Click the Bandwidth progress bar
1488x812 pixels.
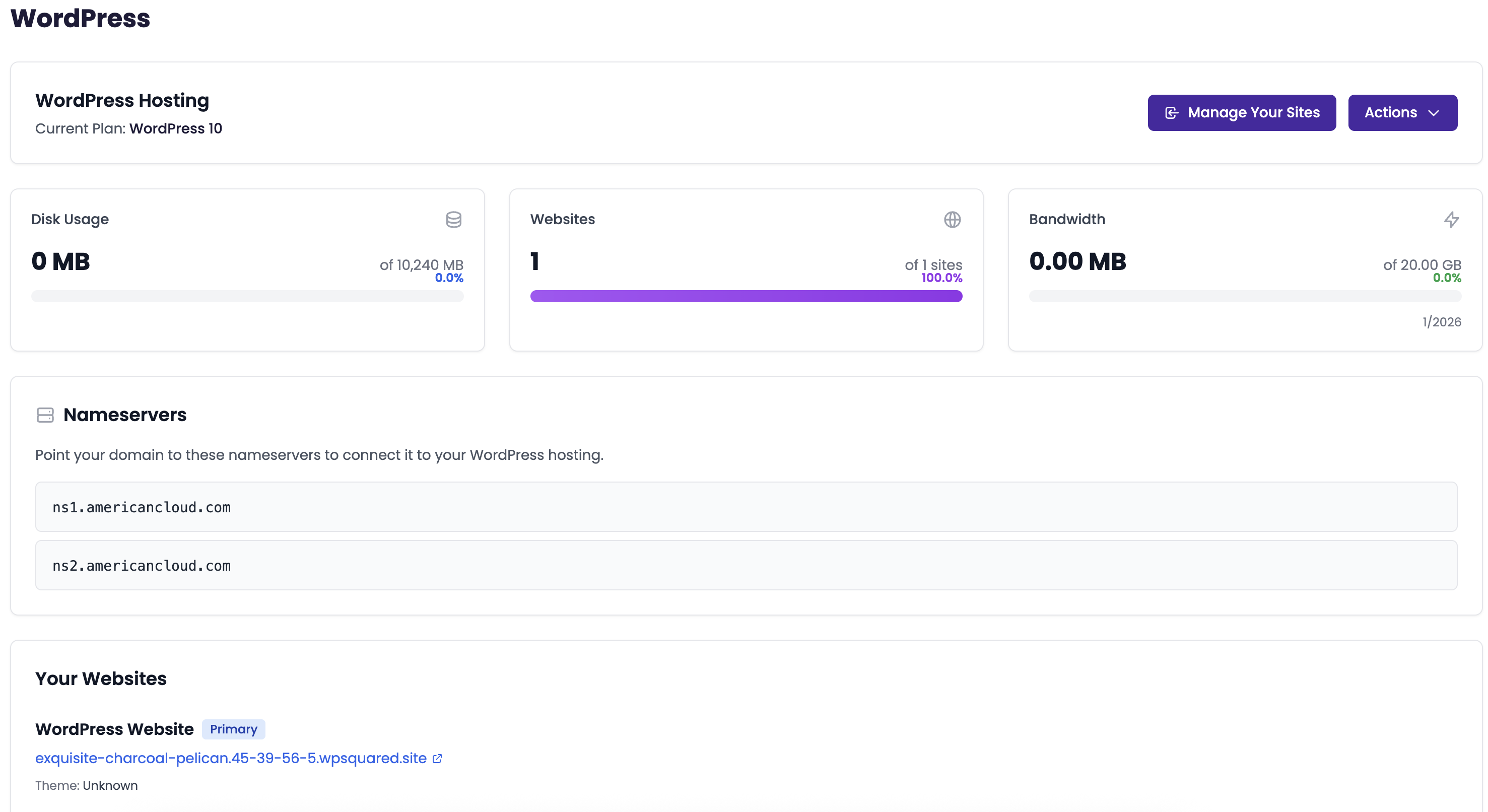pyautogui.click(x=1244, y=296)
